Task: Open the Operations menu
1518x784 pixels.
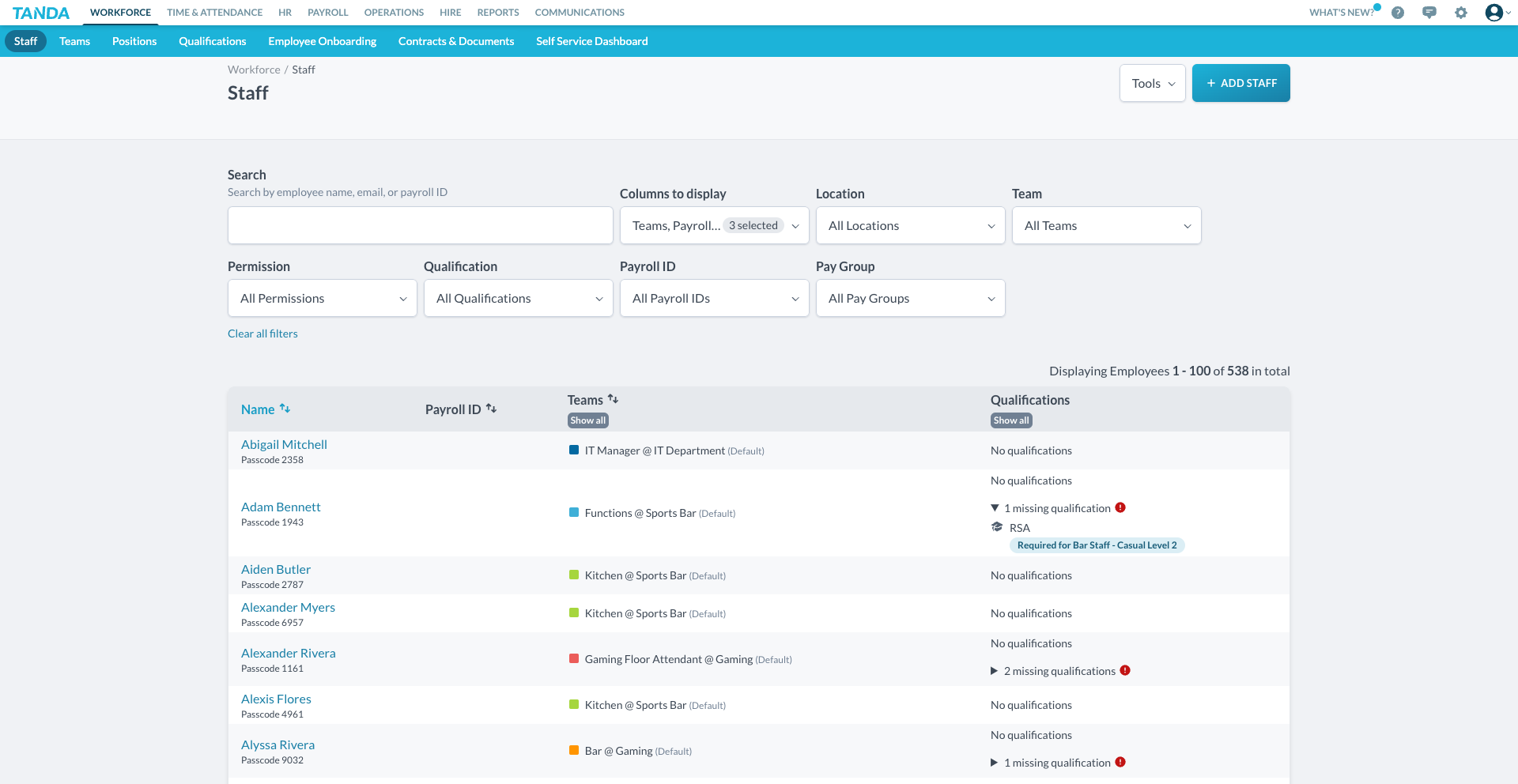Action: [394, 13]
